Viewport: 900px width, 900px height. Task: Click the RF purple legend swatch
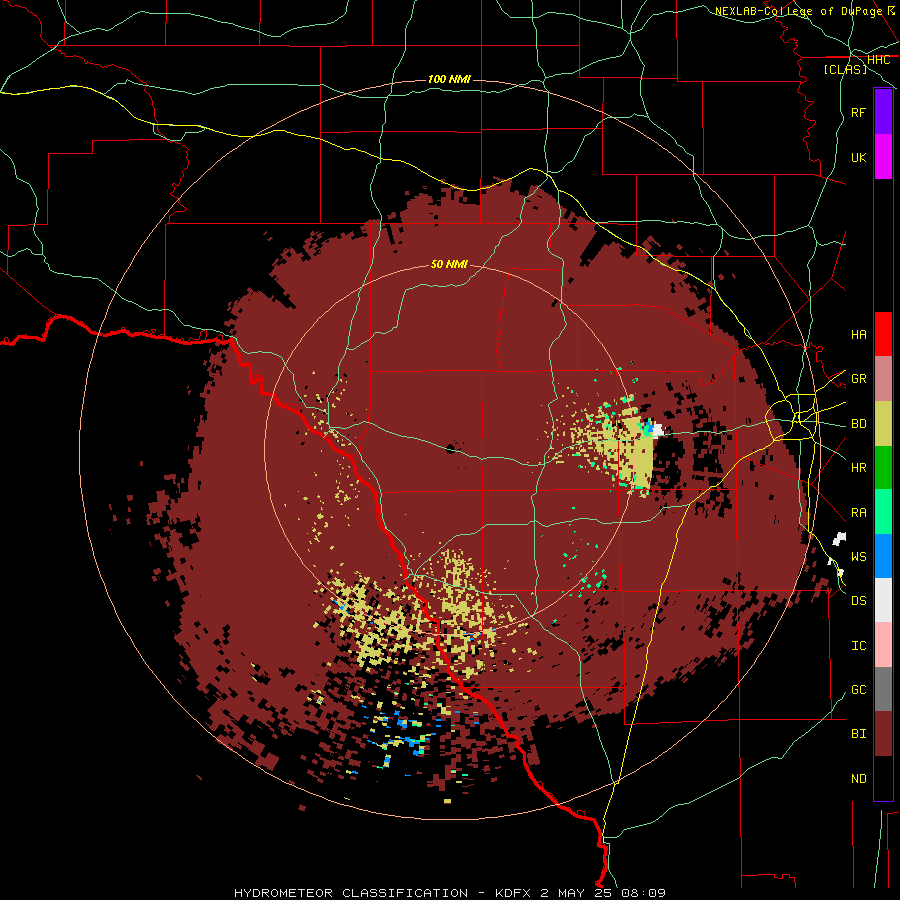click(883, 112)
